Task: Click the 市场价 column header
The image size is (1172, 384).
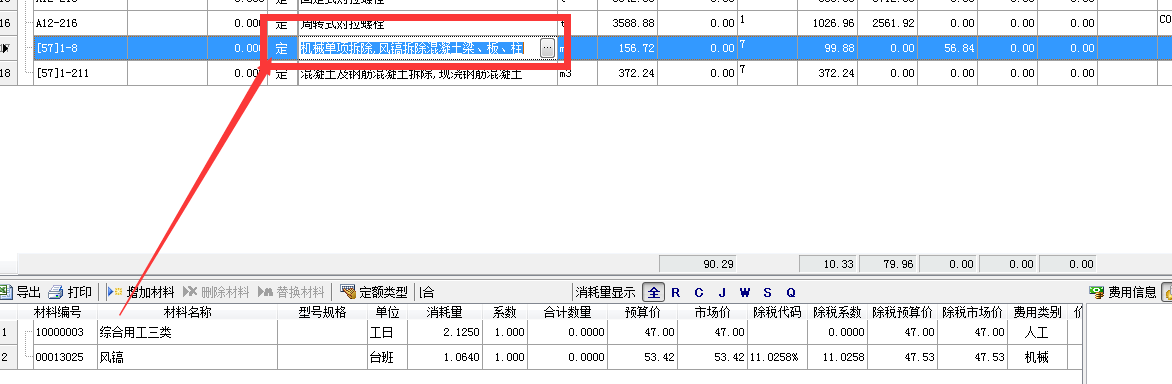Action: [x=713, y=312]
